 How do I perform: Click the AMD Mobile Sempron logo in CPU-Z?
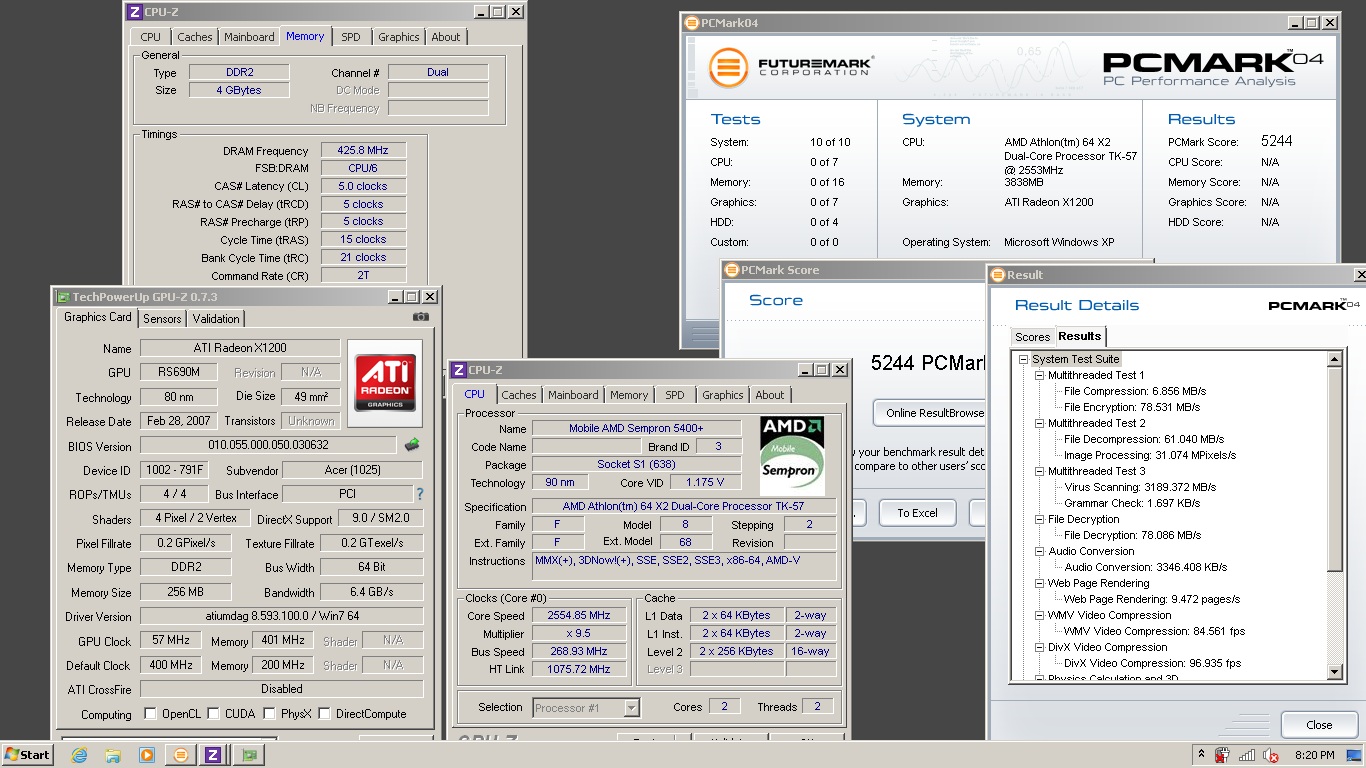793,456
